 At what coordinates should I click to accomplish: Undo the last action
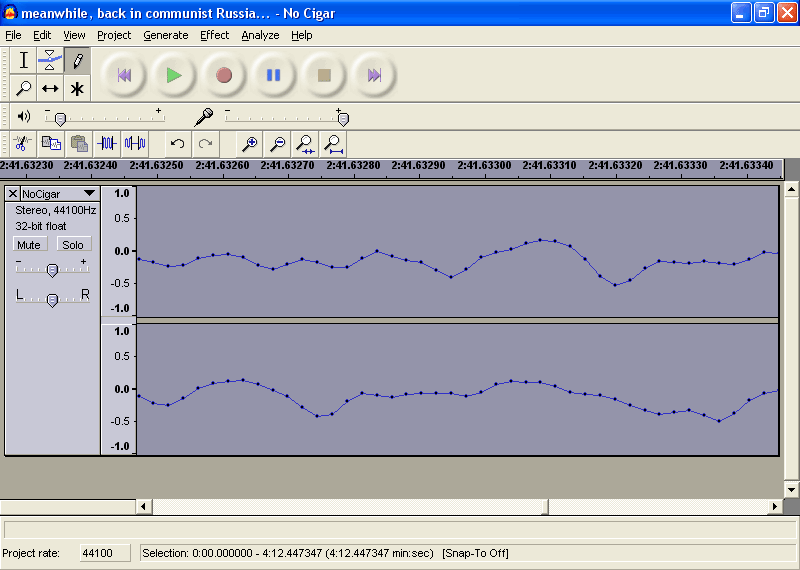[x=177, y=144]
